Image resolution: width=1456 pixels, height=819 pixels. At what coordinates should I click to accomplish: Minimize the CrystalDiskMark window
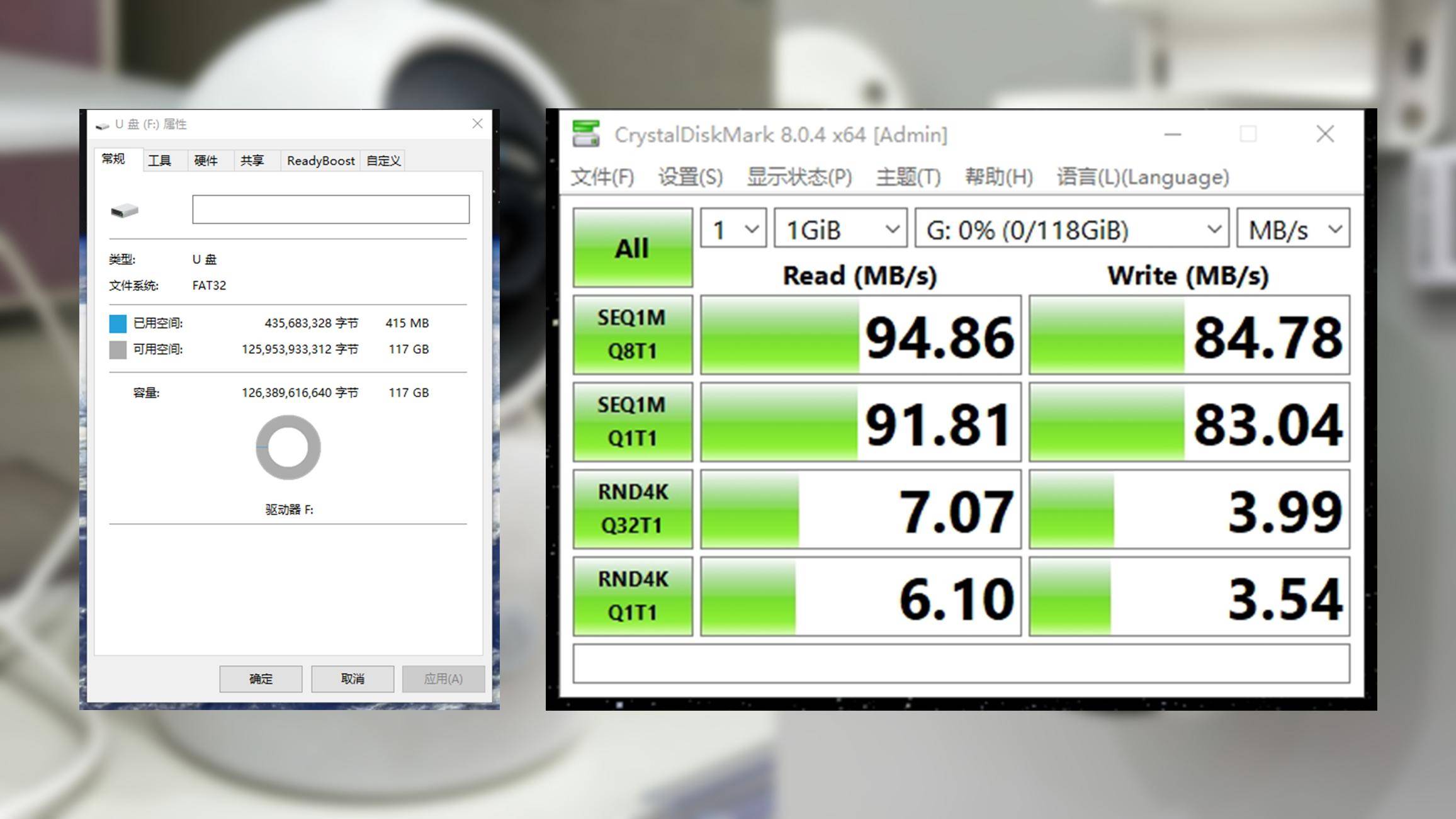[1172, 134]
